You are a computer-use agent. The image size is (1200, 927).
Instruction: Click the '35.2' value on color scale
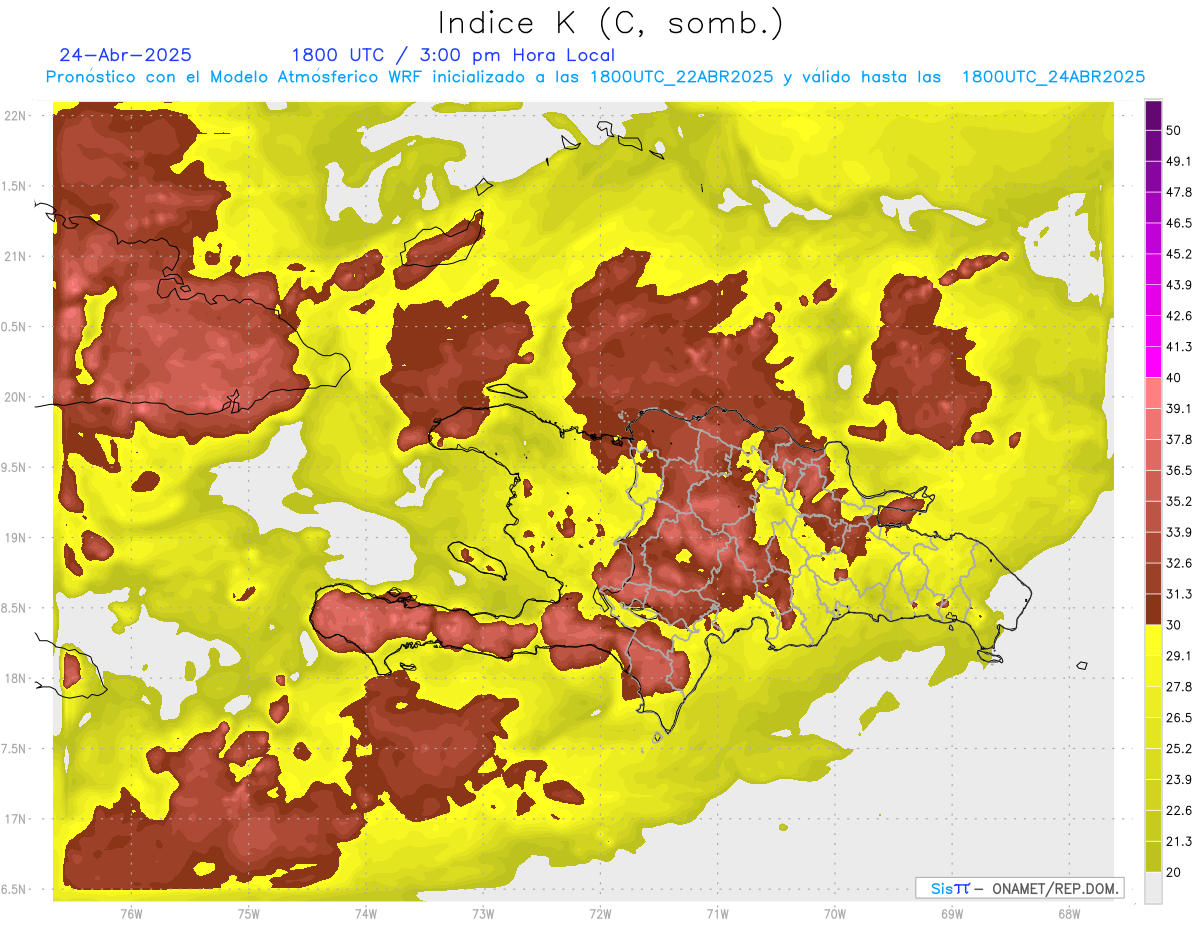click(1179, 501)
